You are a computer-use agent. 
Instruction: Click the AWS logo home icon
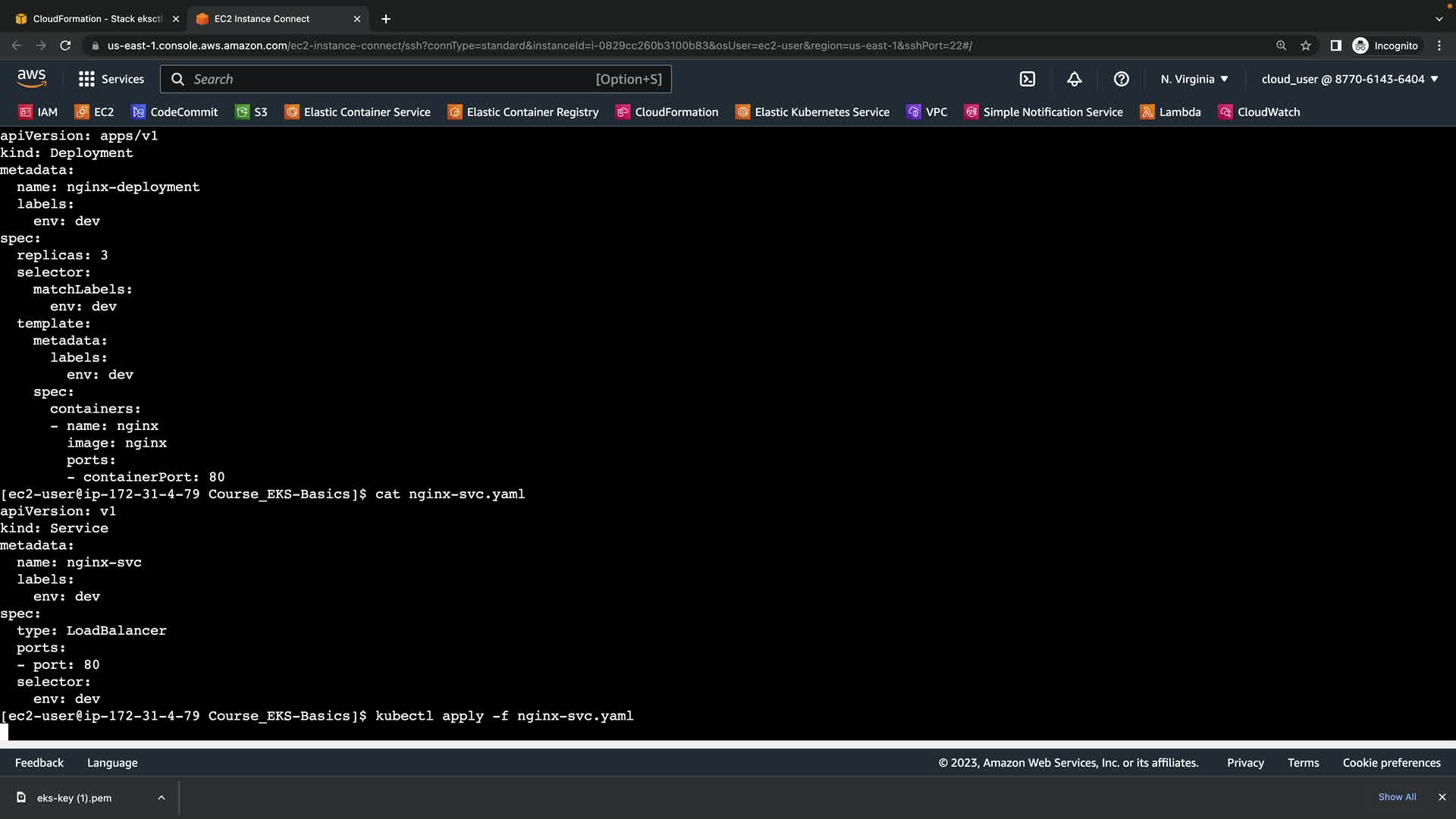click(x=31, y=78)
